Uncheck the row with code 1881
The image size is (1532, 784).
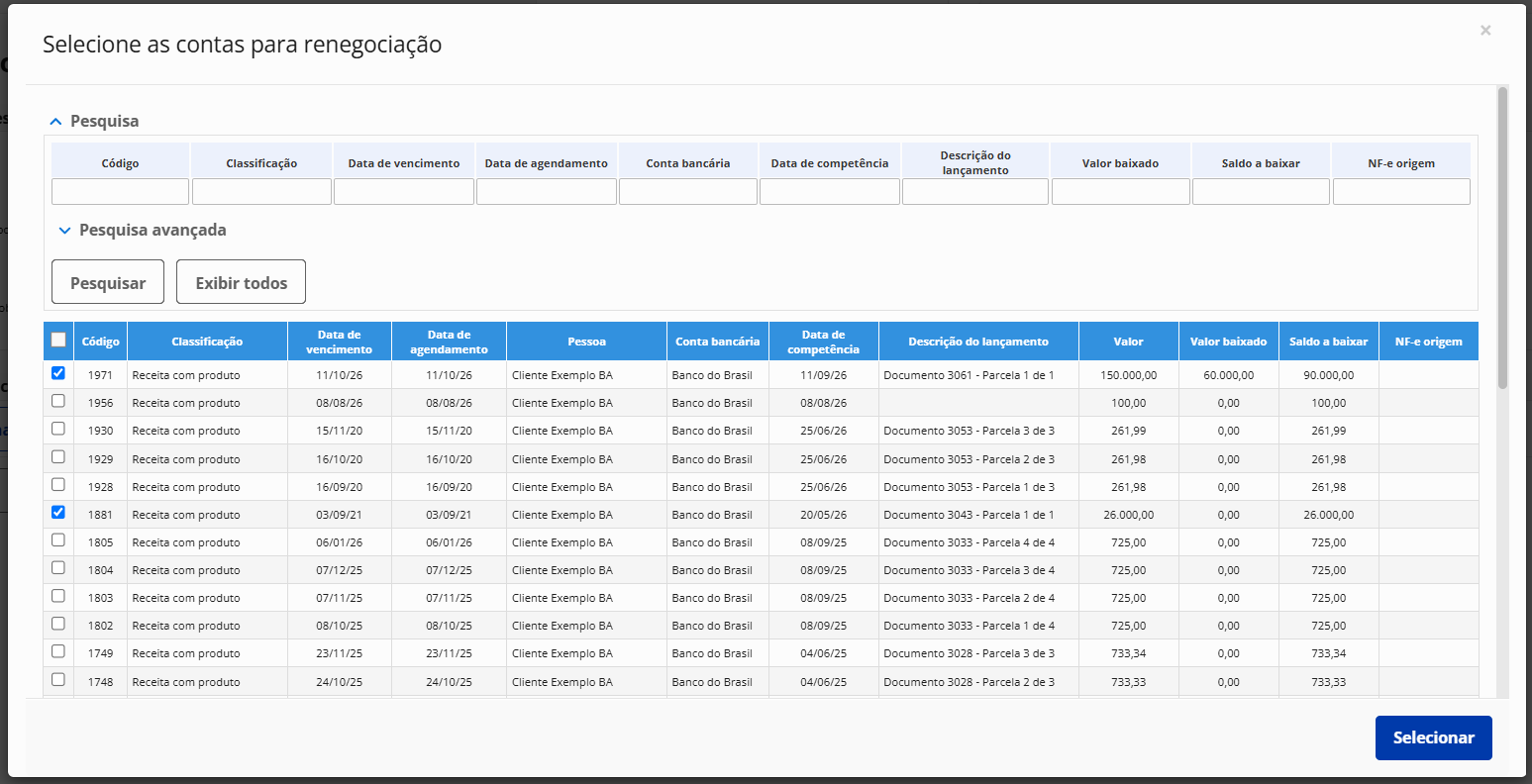(x=58, y=512)
